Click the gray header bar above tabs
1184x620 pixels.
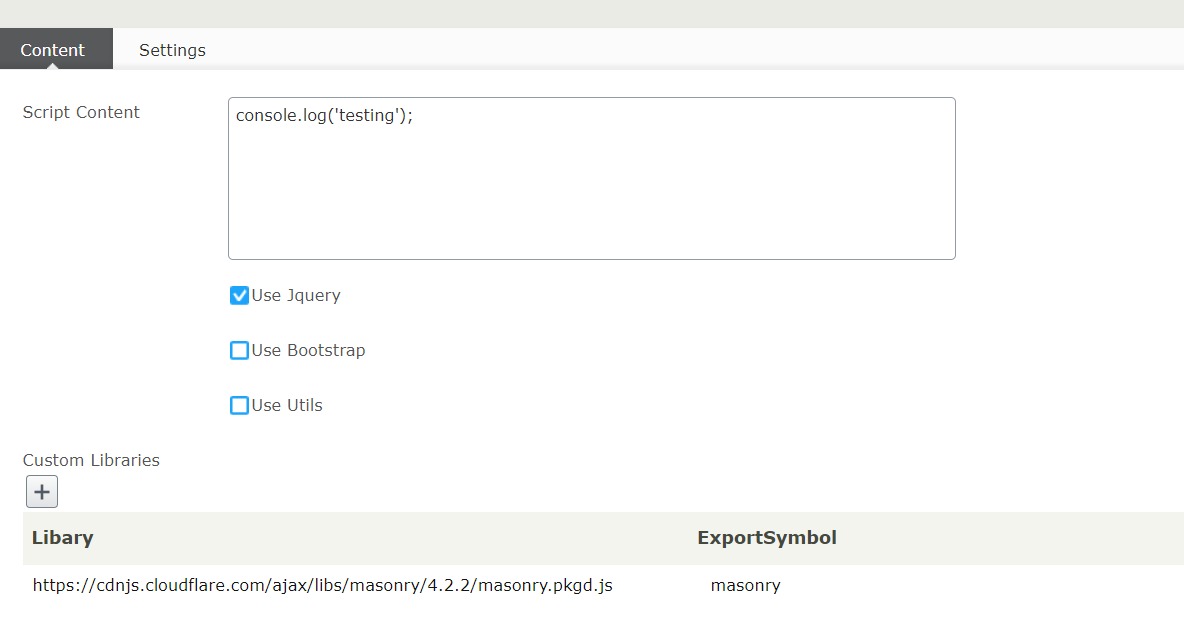click(x=592, y=13)
